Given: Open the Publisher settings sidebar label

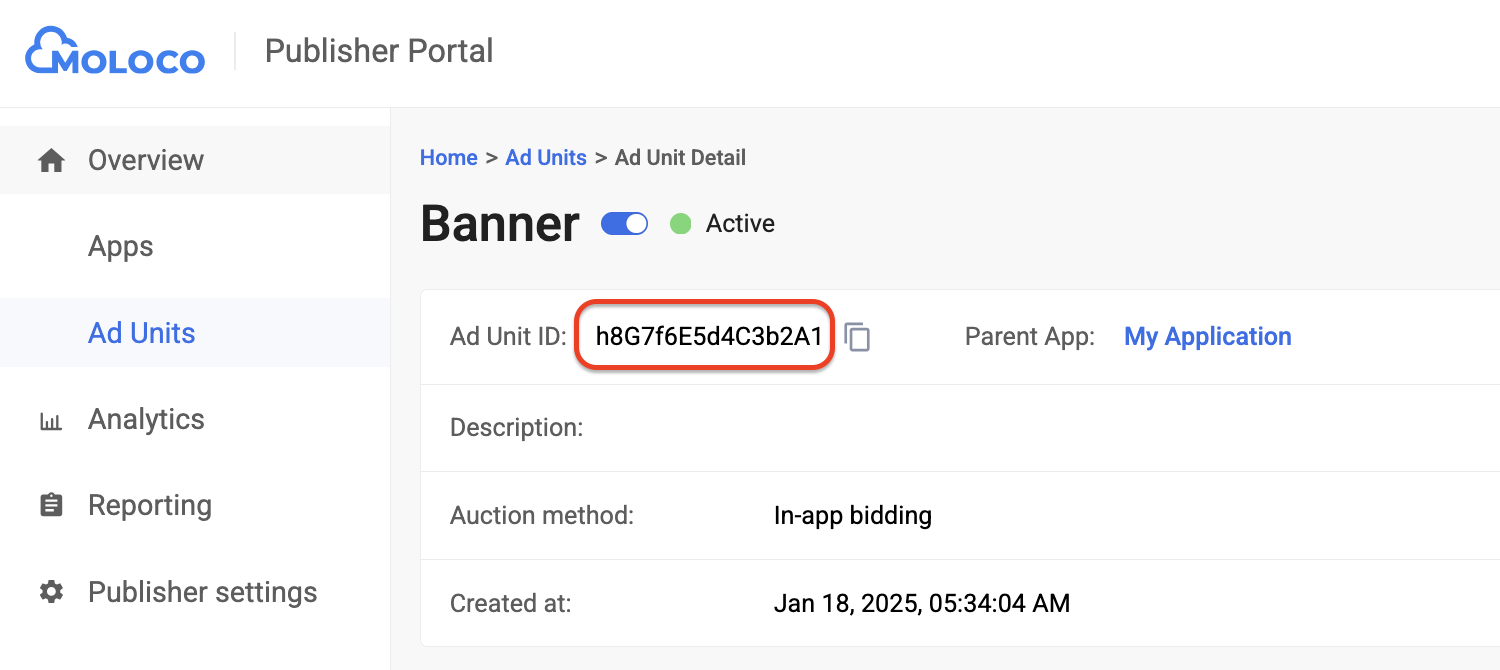Looking at the screenshot, I should pos(202,592).
